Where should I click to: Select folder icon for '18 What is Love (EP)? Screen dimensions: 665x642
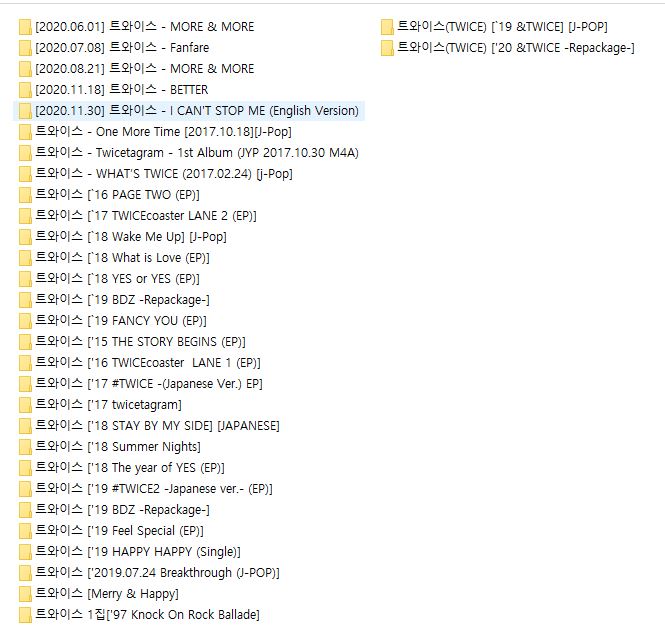(x=25, y=258)
